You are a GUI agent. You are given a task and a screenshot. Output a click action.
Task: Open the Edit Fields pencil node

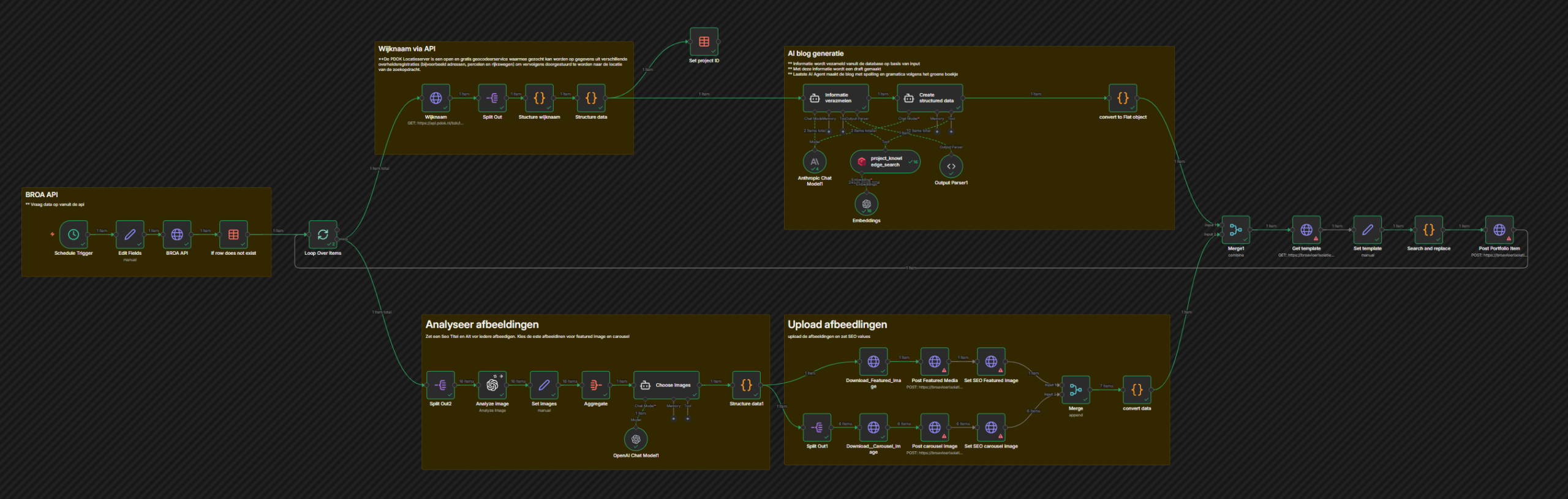click(x=130, y=234)
